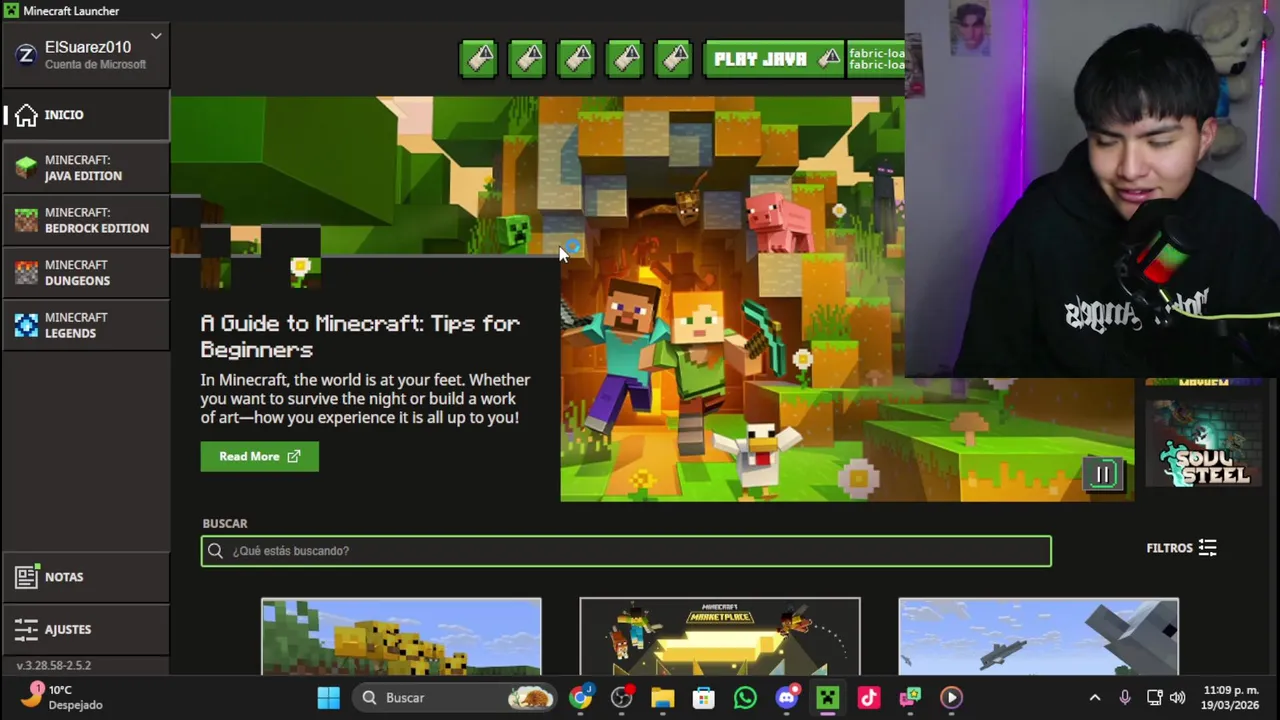The width and height of the screenshot is (1280, 720).
Task: Open WhatsApp from the taskbar
Action: (745, 698)
